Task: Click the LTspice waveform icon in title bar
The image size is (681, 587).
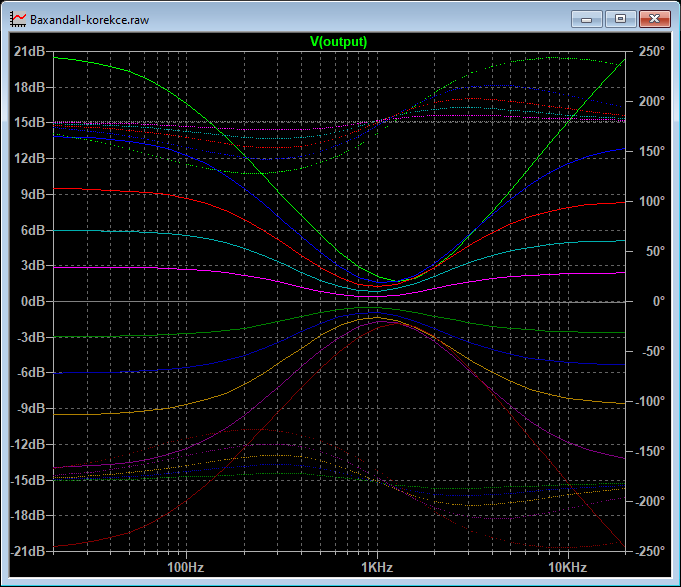Action: [x=18, y=20]
